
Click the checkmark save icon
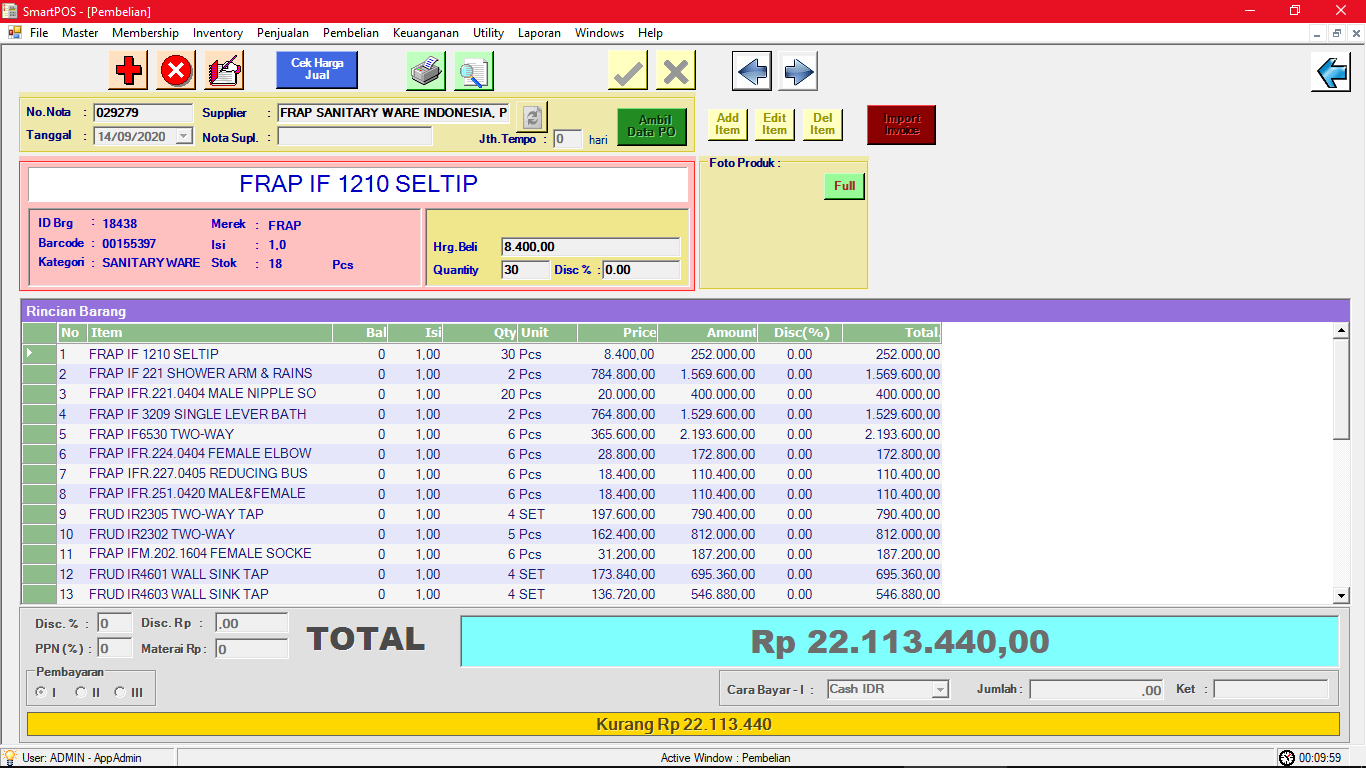628,71
